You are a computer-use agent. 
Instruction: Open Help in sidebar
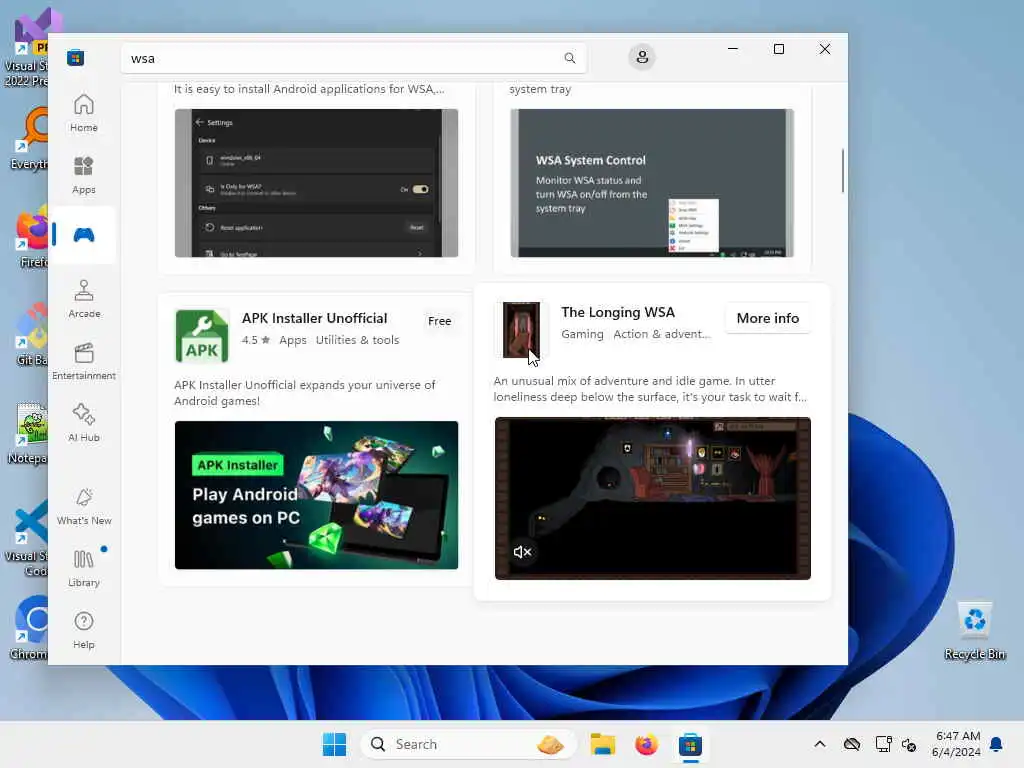coord(84,630)
